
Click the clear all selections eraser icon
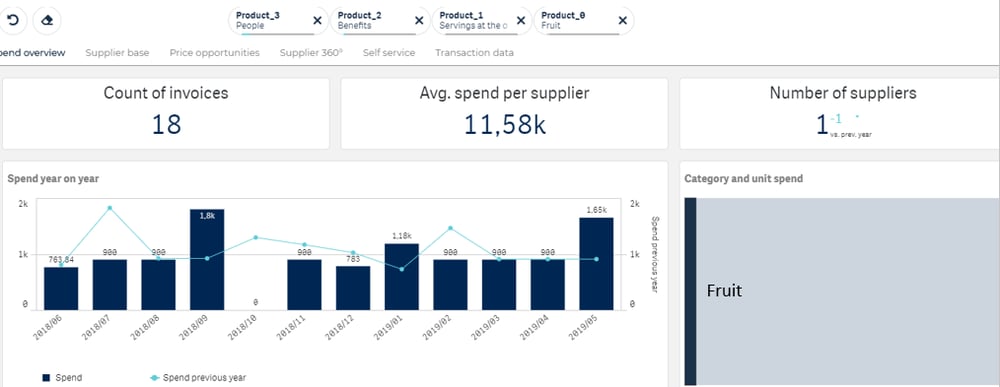[x=47, y=20]
